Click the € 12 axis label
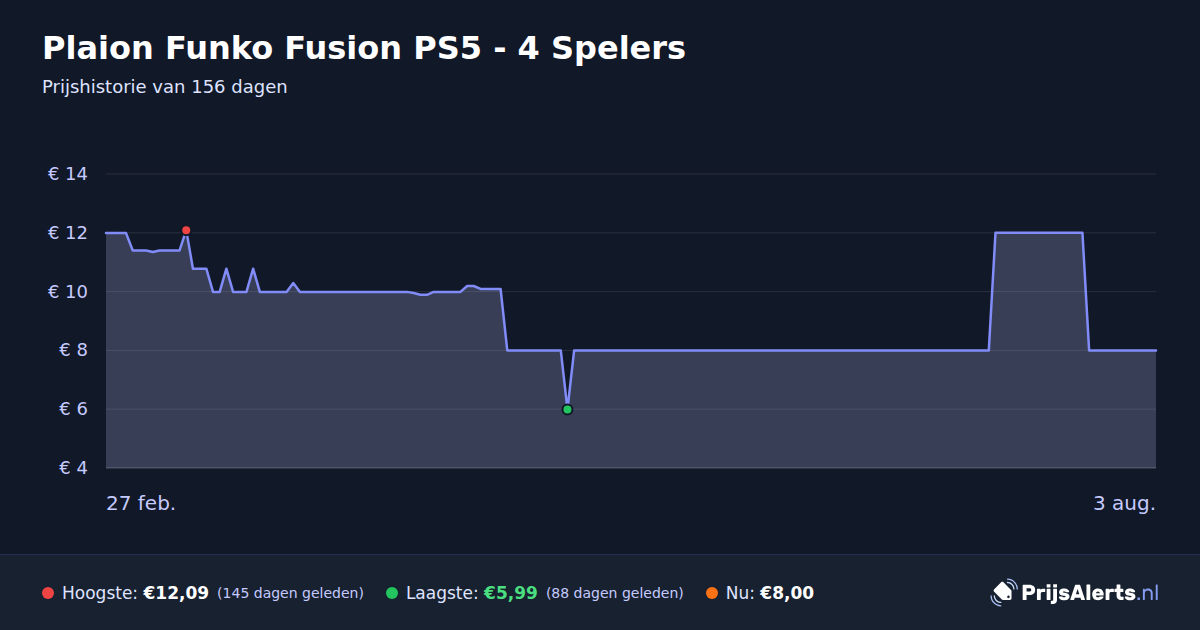Viewport: 1200px width, 630px height. pos(68,233)
